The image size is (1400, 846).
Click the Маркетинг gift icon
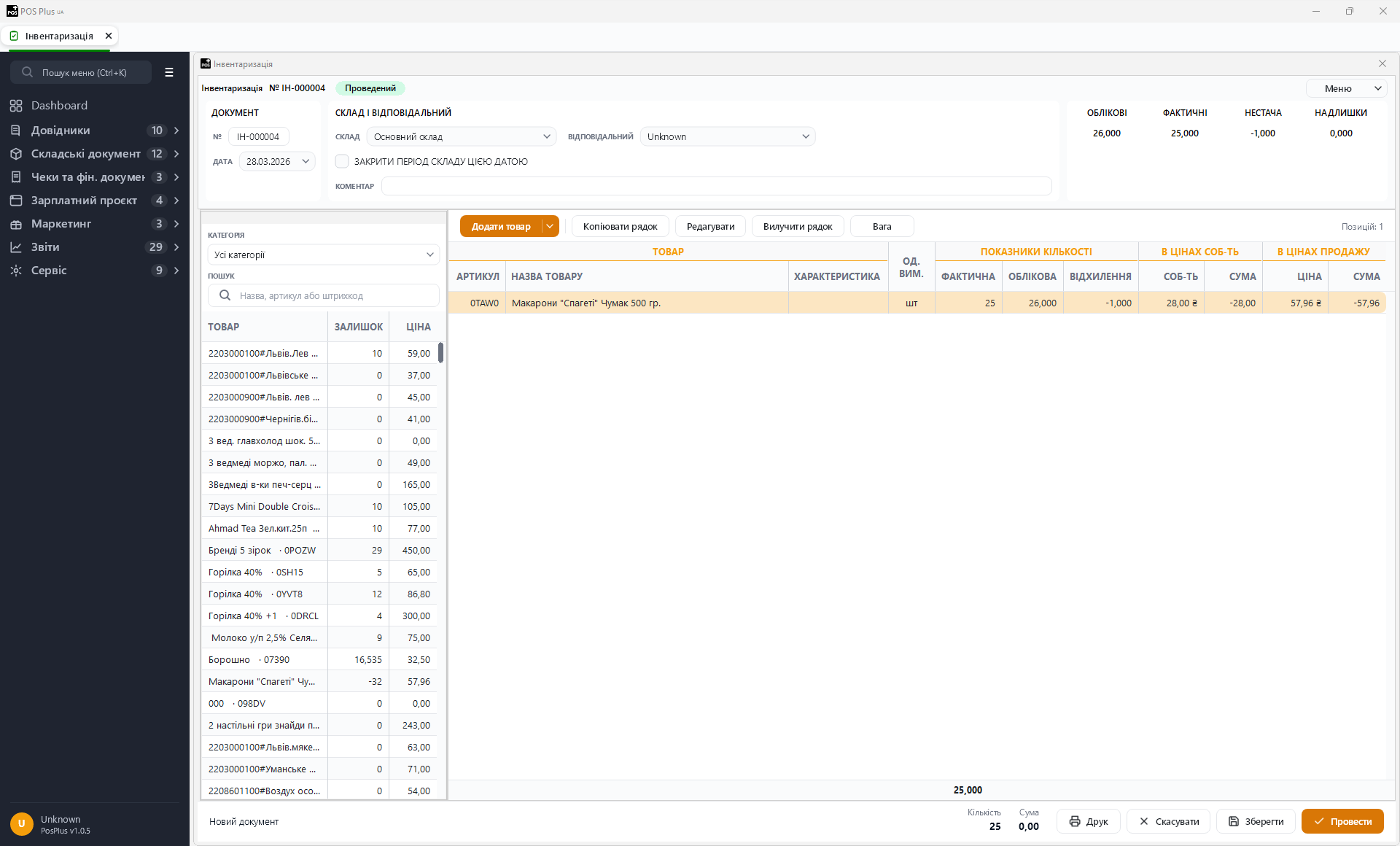[x=16, y=224]
